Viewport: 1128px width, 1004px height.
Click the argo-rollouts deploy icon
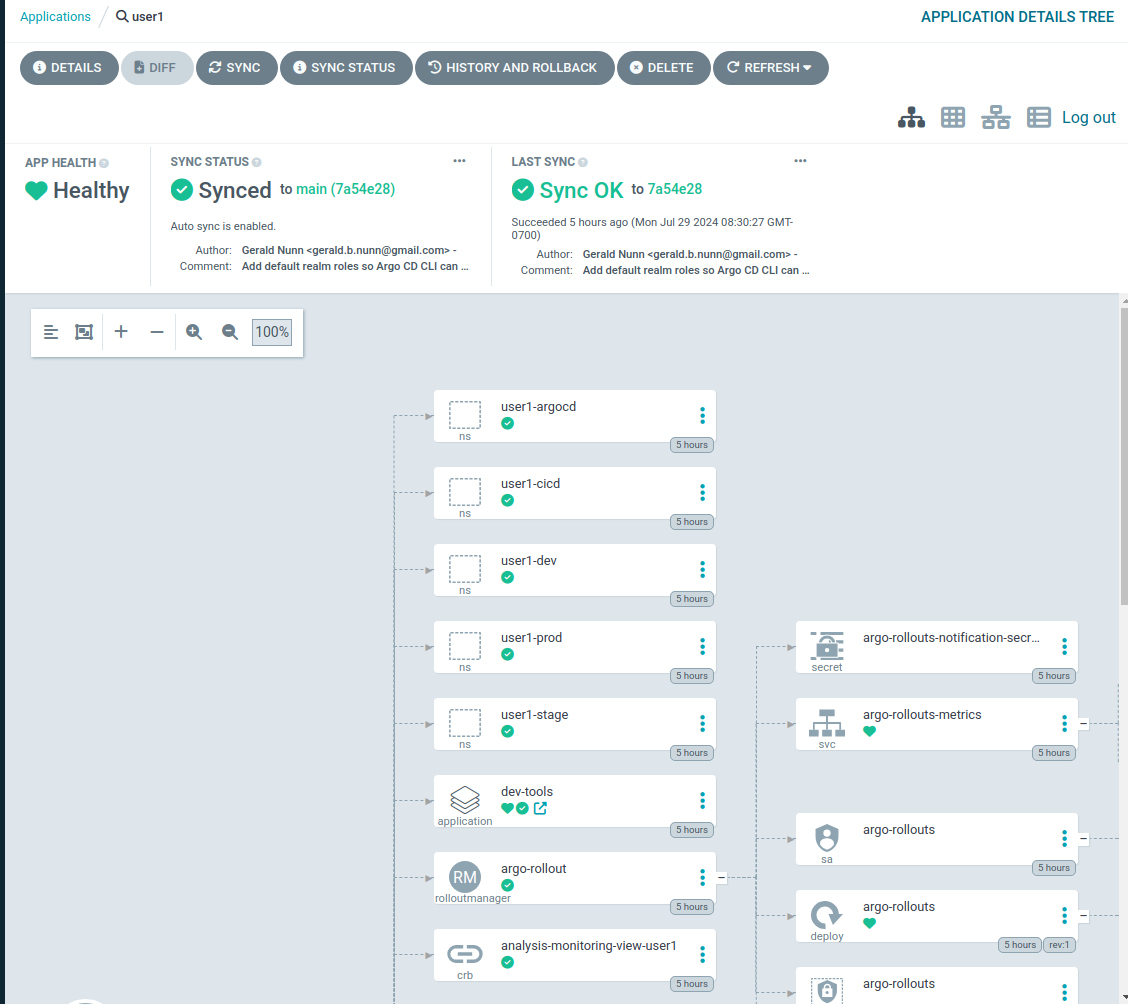[x=827, y=915]
